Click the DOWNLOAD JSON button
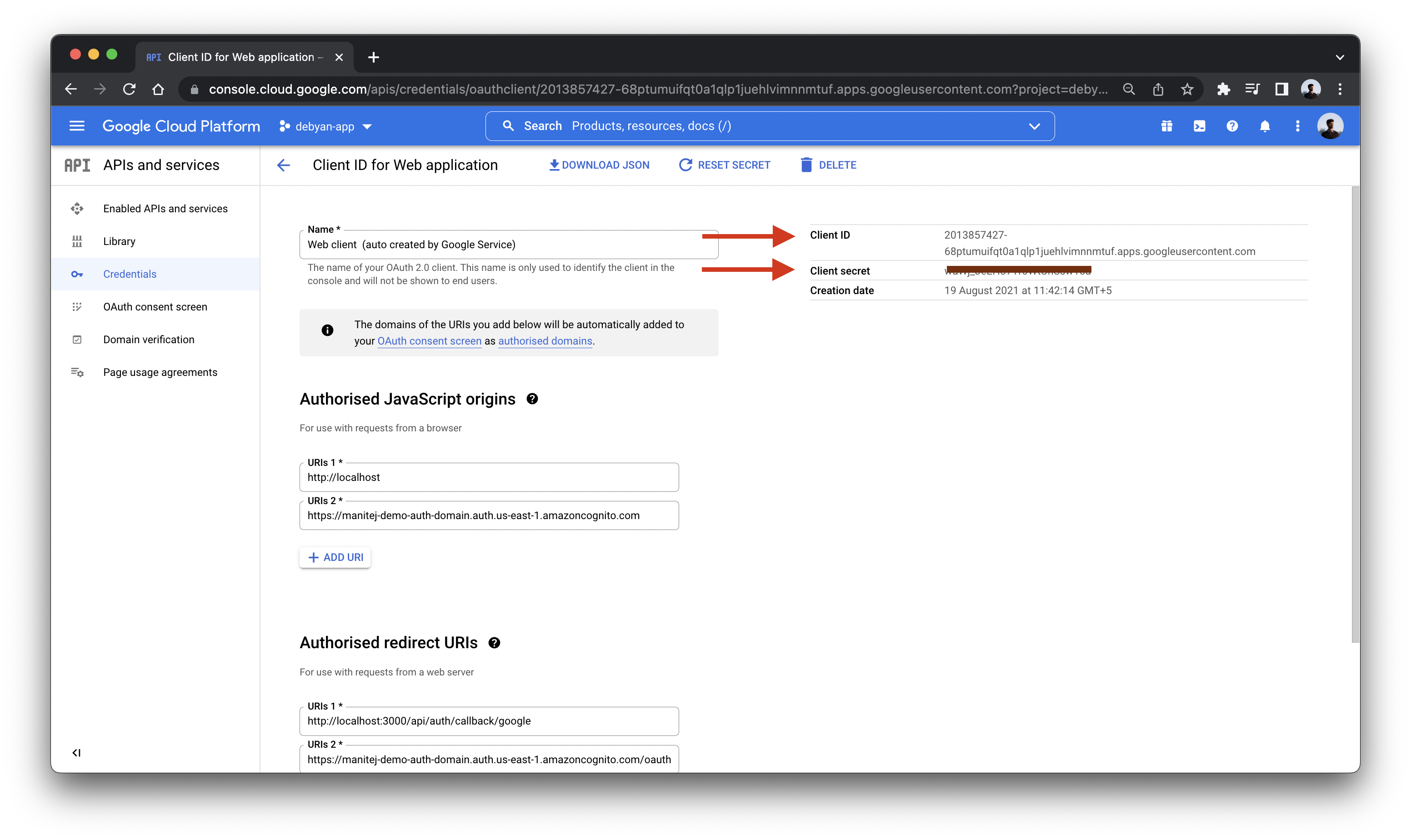1411x840 pixels. point(599,165)
